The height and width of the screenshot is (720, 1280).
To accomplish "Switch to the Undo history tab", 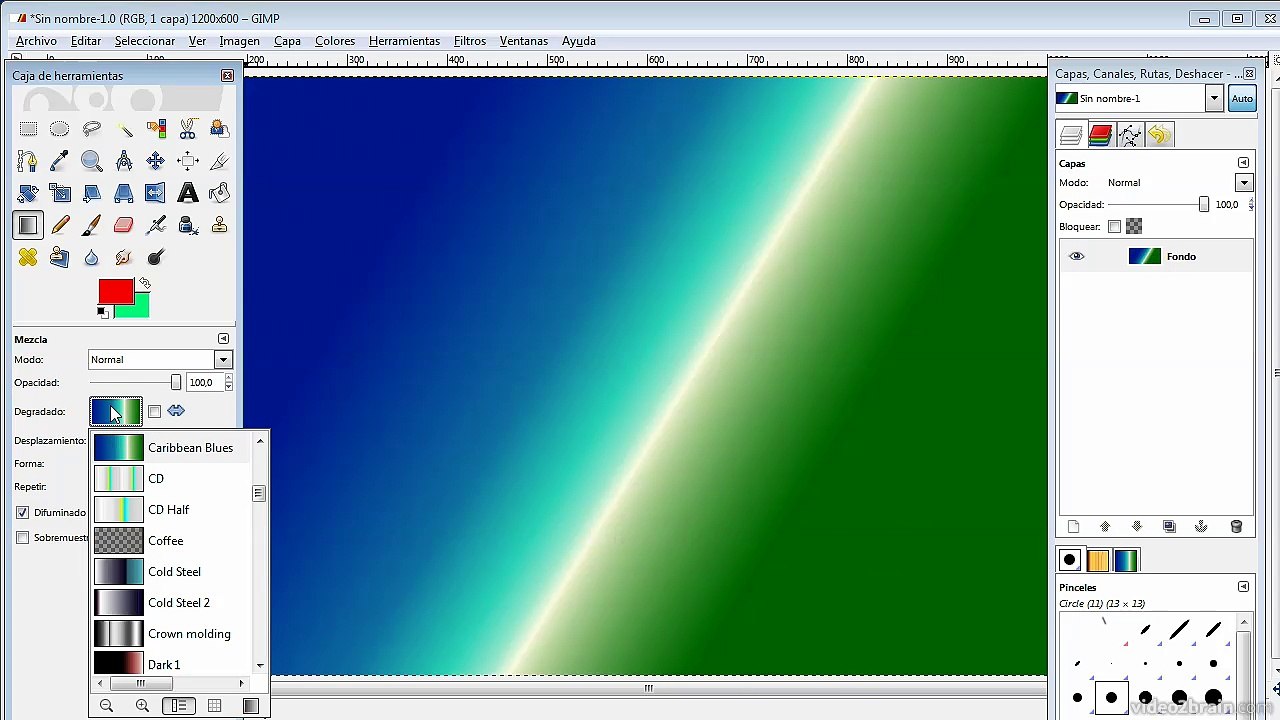I will point(1159,135).
